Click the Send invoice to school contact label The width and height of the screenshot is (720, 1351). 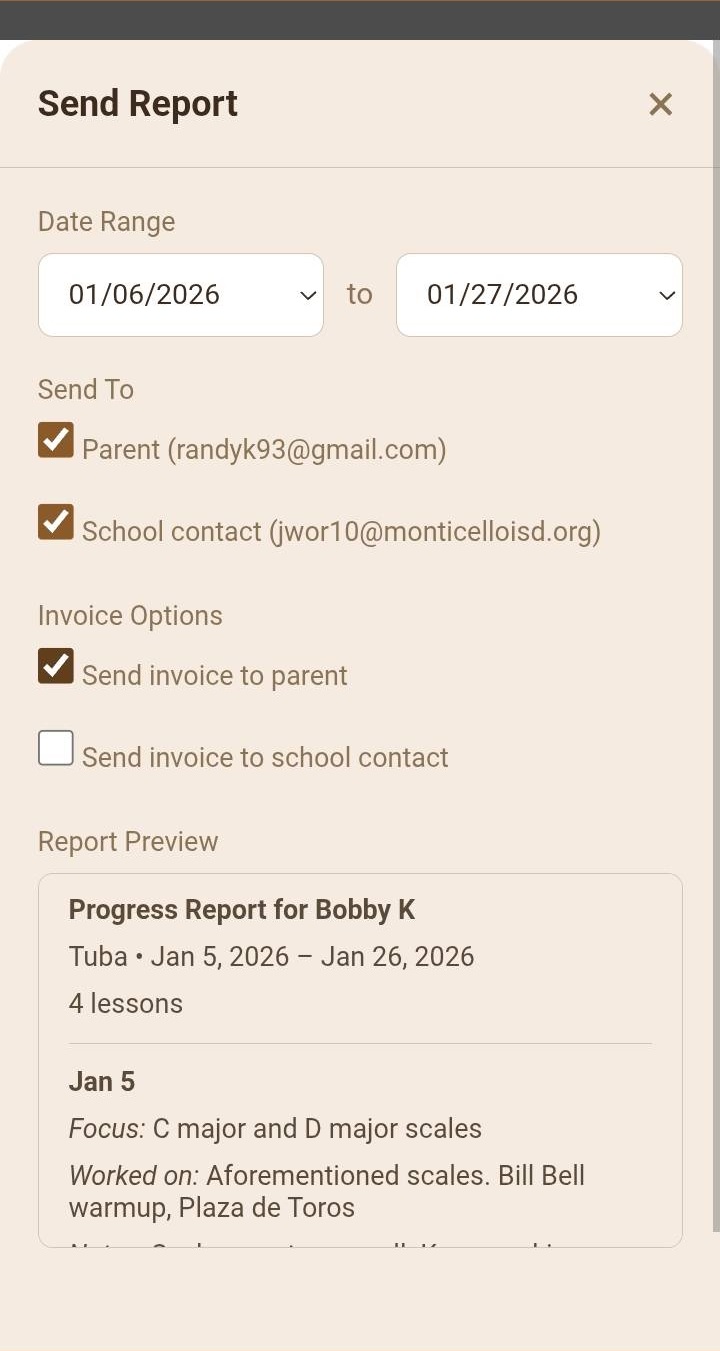tap(265, 758)
